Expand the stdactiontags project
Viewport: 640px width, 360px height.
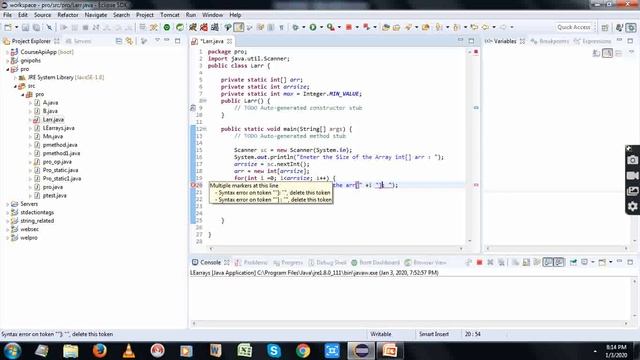pos(7,212)
